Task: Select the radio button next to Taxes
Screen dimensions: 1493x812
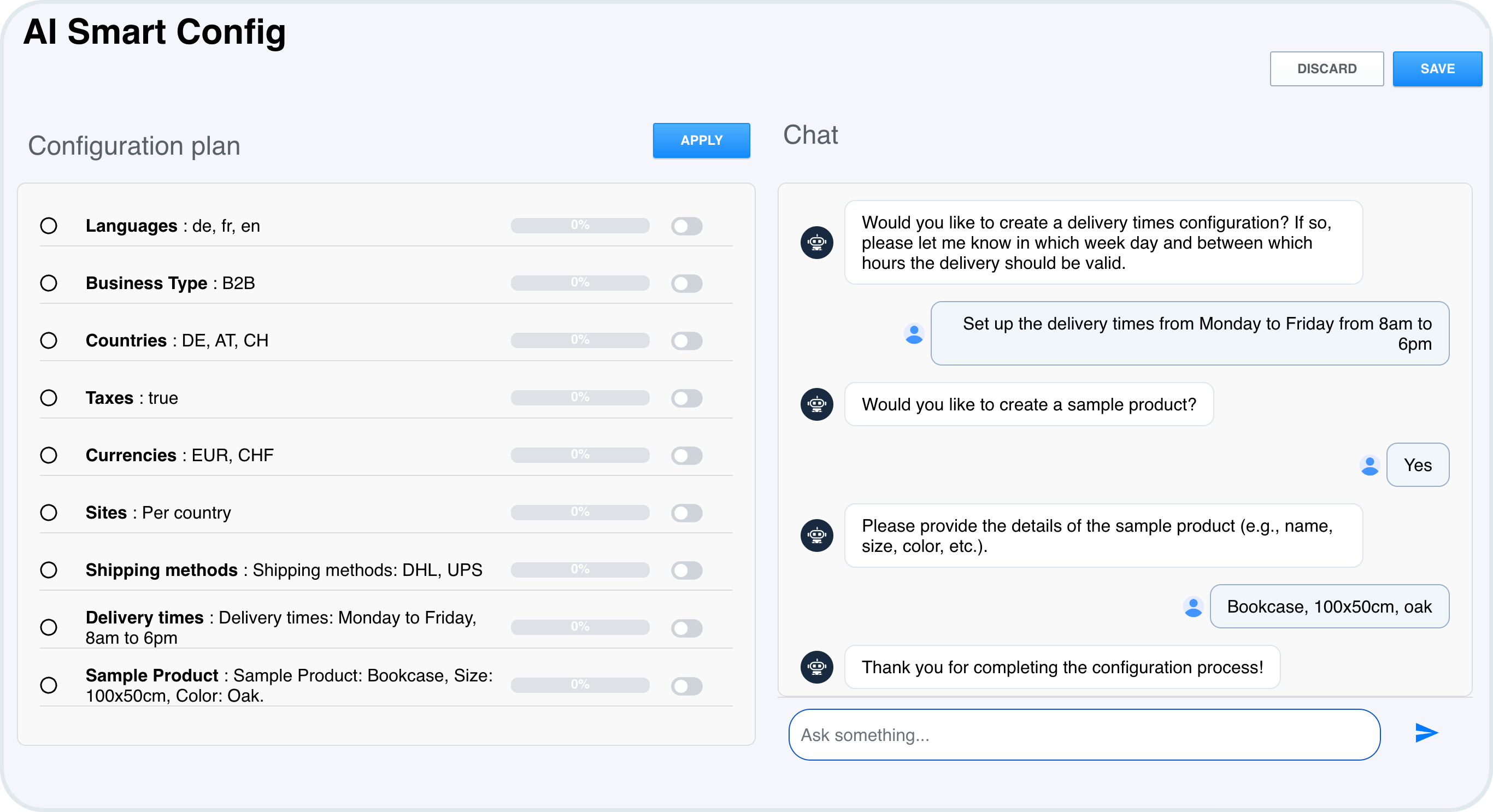Action: point(49,398)
